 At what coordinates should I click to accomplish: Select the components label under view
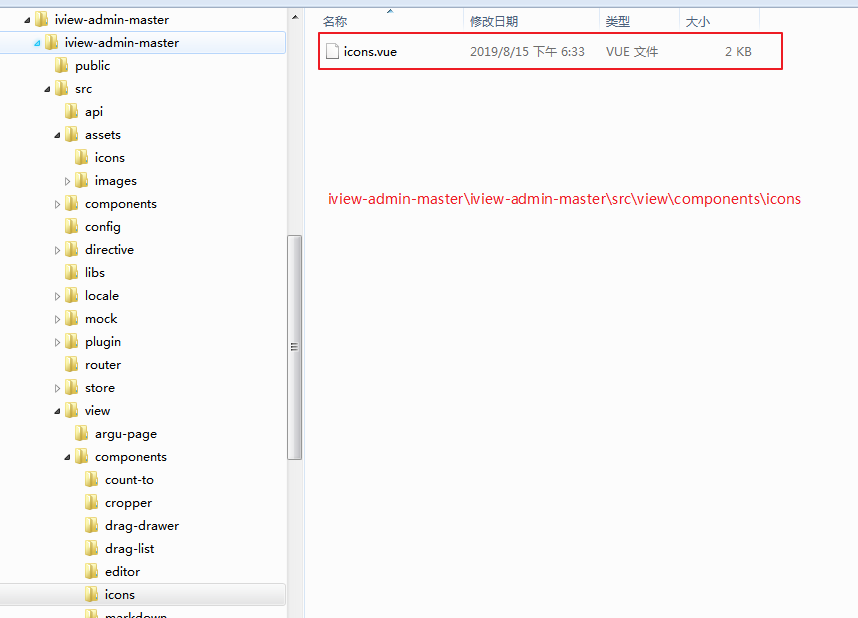131,457
